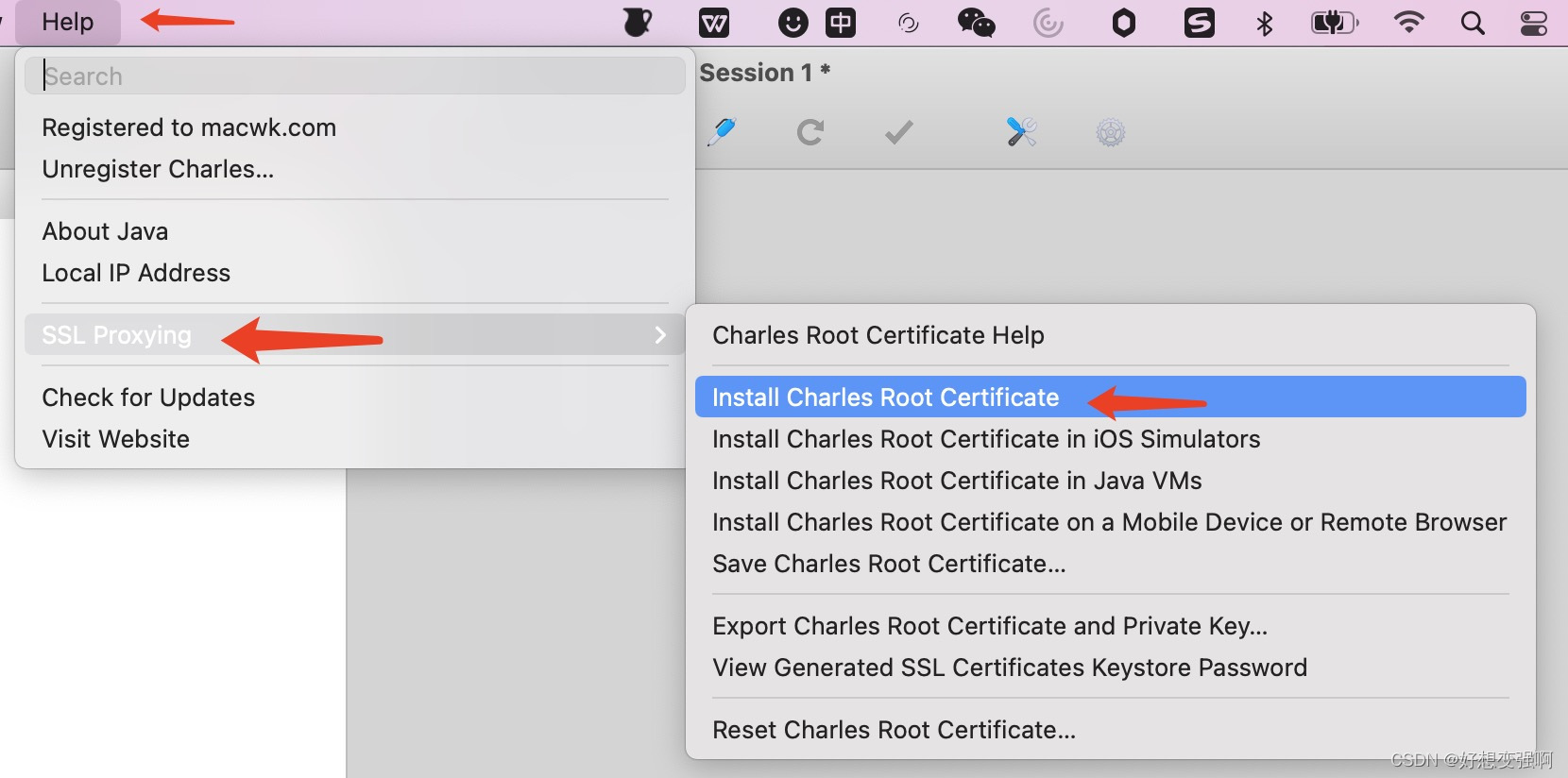The image size is (1568, 778).
Task: Click the W app icon in menu bar
Action: [x=714, y=23]
